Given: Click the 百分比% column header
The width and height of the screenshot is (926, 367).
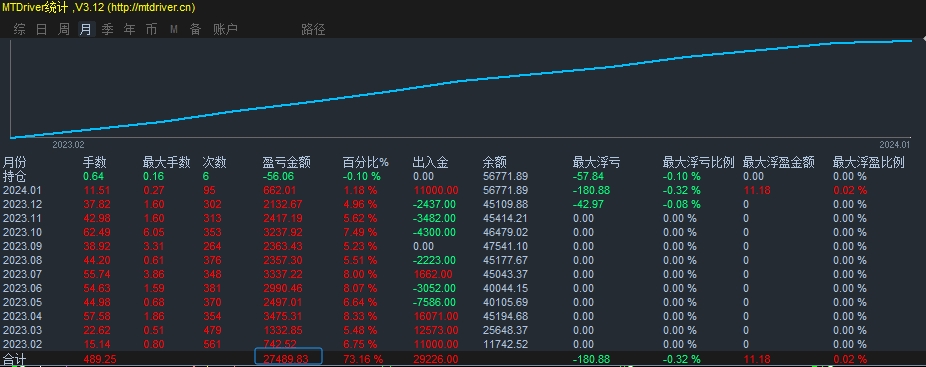Looking at the screenshot, I should pyautogui.click(x=366, y=162).
